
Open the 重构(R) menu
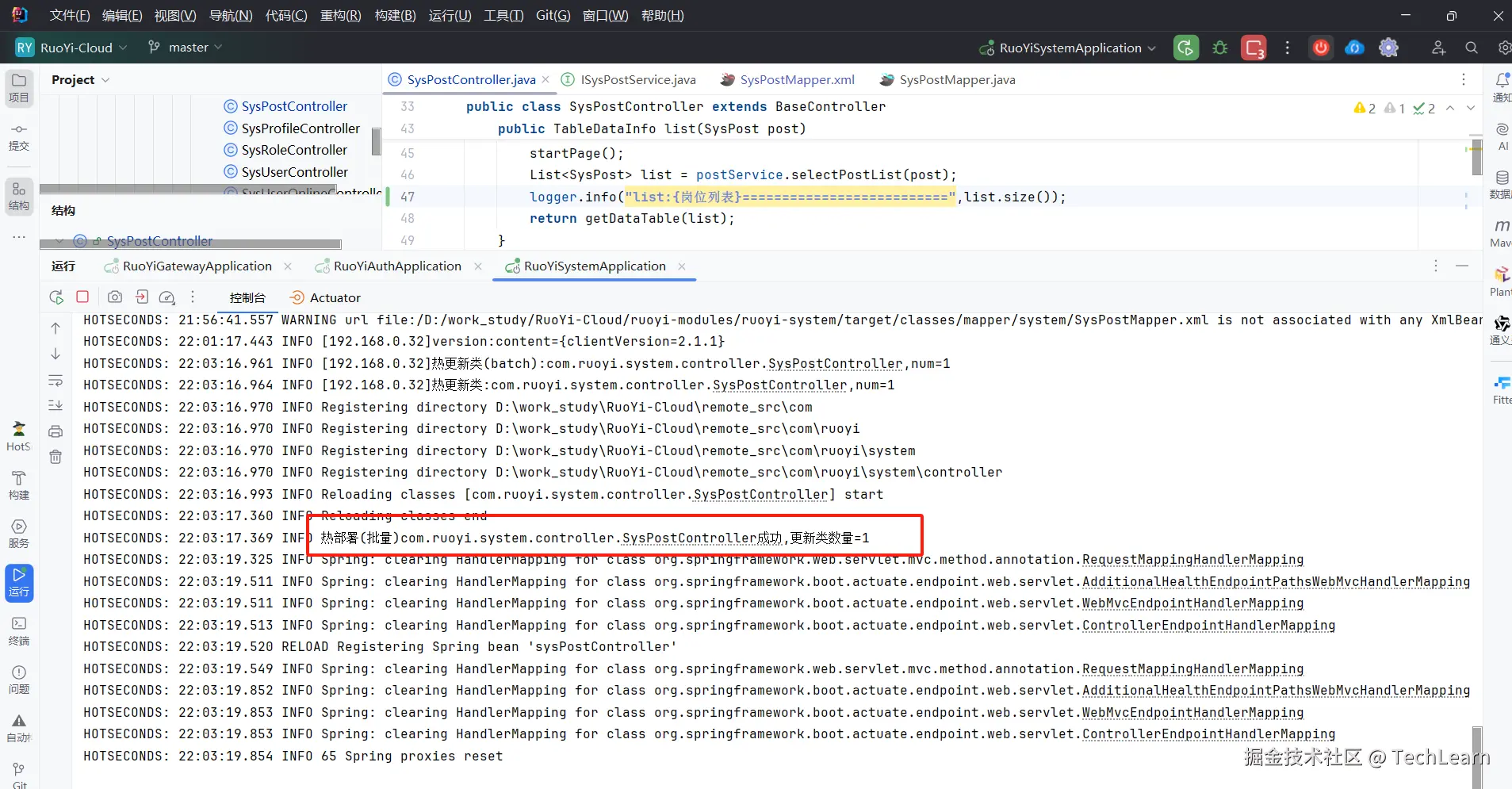[x=340, y=16]
